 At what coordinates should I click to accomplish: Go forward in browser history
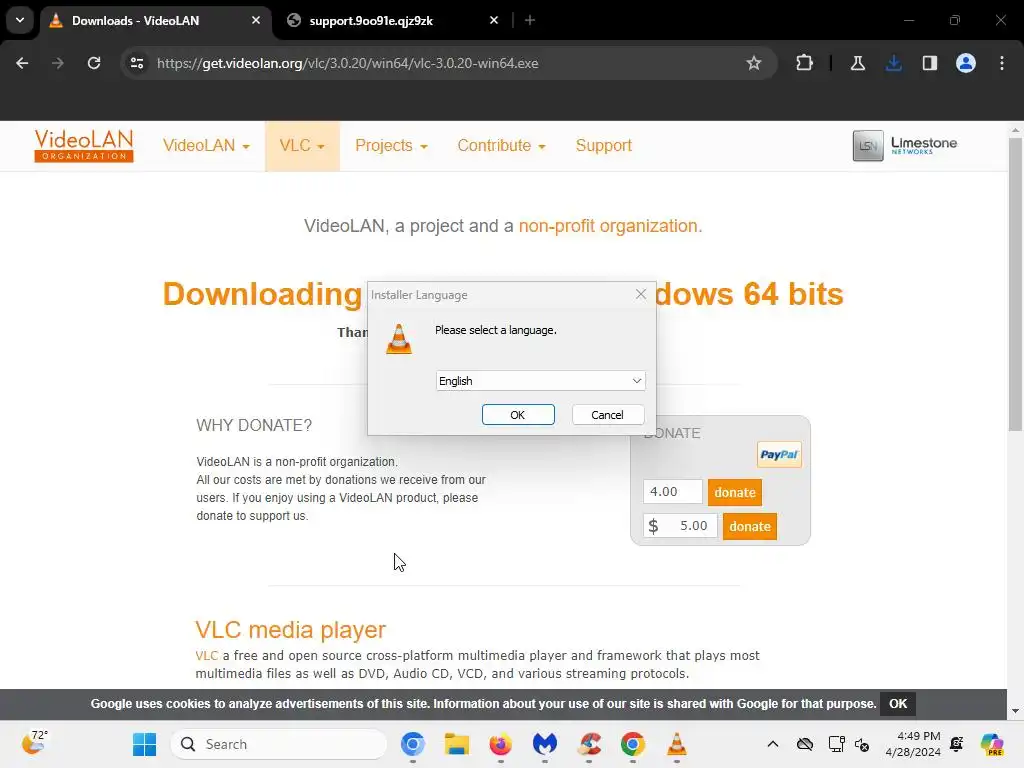58,63
